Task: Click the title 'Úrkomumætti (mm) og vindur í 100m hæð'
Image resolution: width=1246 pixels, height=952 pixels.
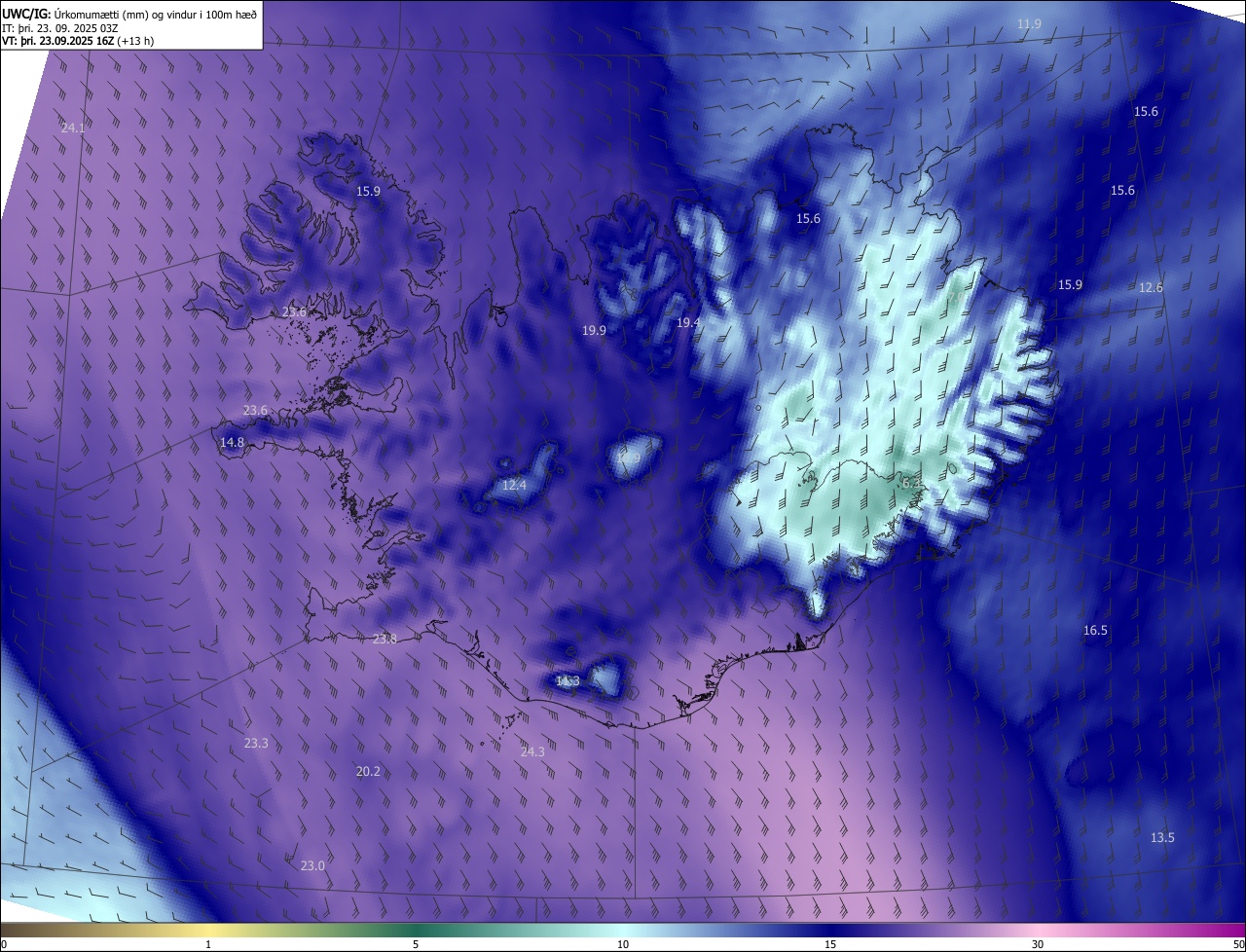Action: (155, 13)
